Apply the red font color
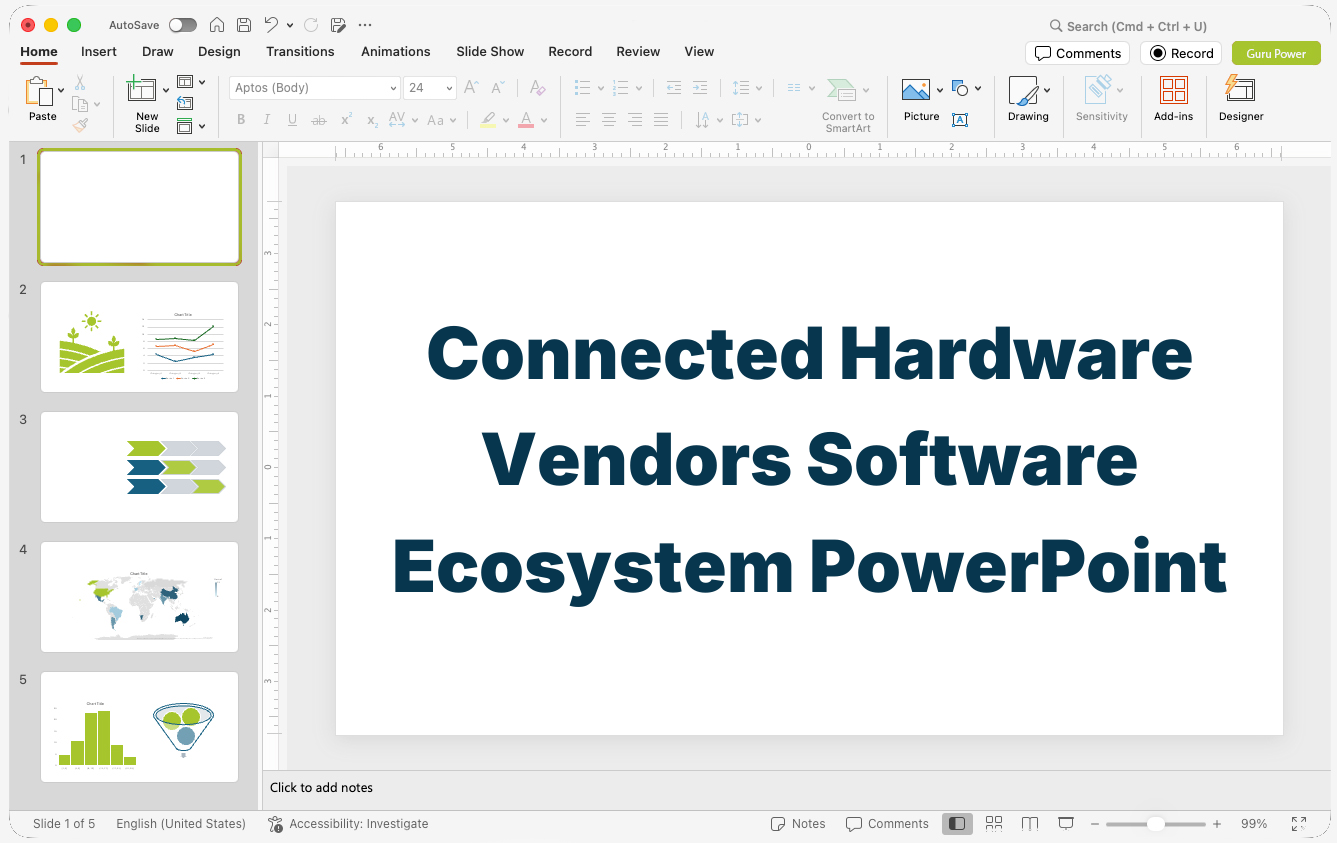1337x843 pixels. (x=526, y=120)
